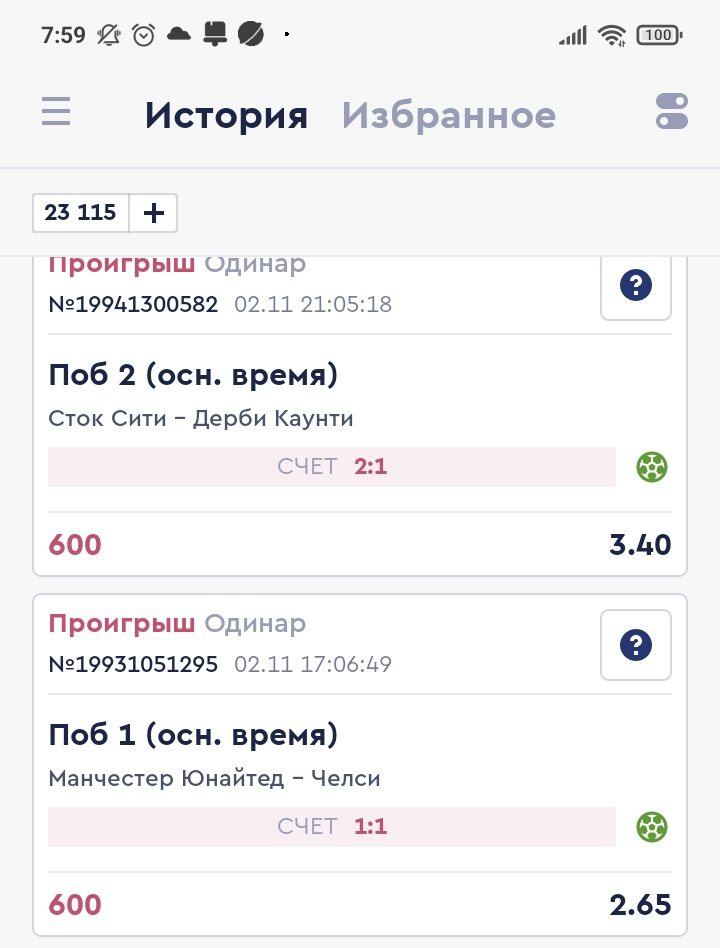Open Сток Сити – Дерби Каунти match
The image size is (720, 948).
[x=201, y=418]
